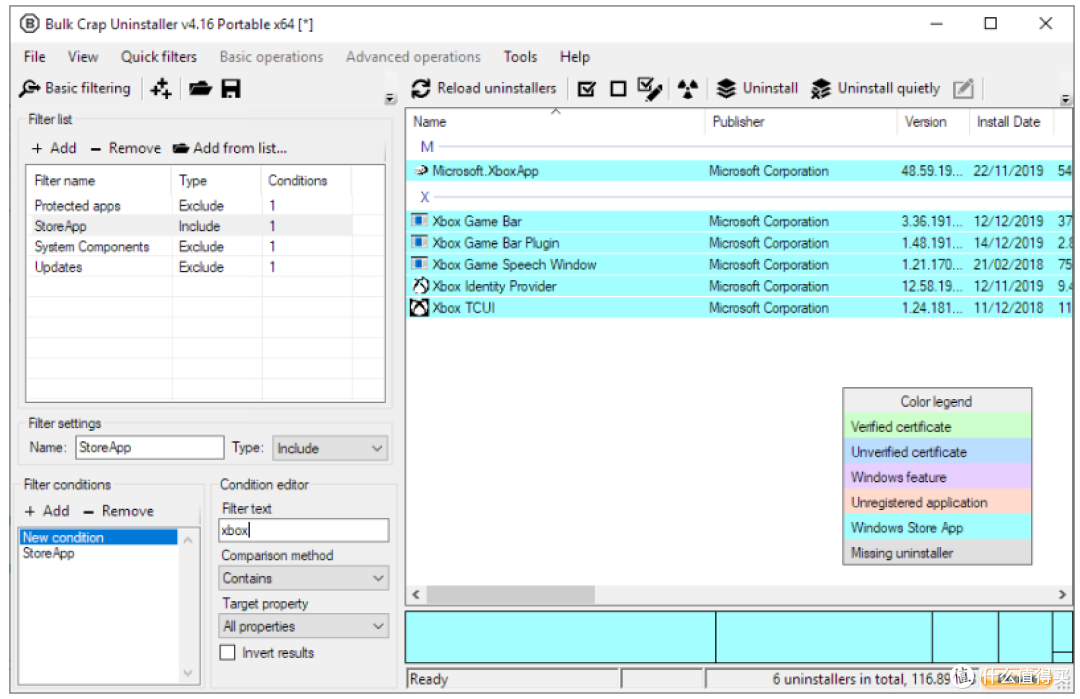1080x699 pixels.
Task: Click the Filter text input field
Action: (304, 530)
